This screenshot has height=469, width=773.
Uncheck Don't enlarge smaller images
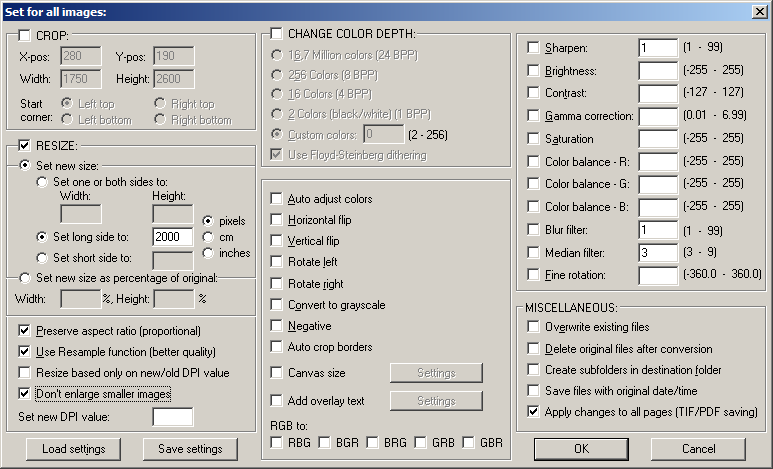(25, 394)
